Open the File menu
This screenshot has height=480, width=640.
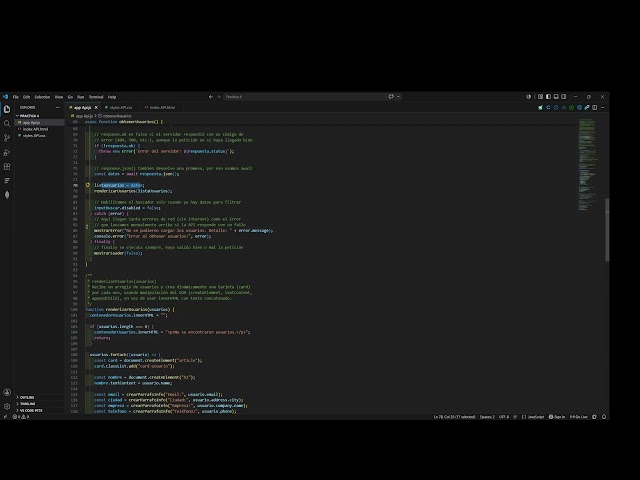tap(16, 97)
